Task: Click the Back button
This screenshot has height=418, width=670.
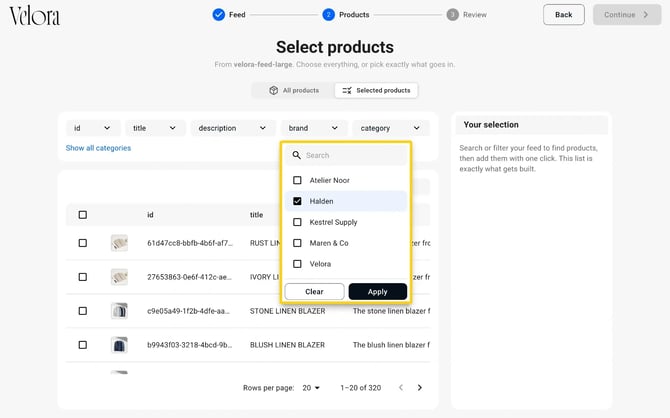Action: [x=564, y=15]
